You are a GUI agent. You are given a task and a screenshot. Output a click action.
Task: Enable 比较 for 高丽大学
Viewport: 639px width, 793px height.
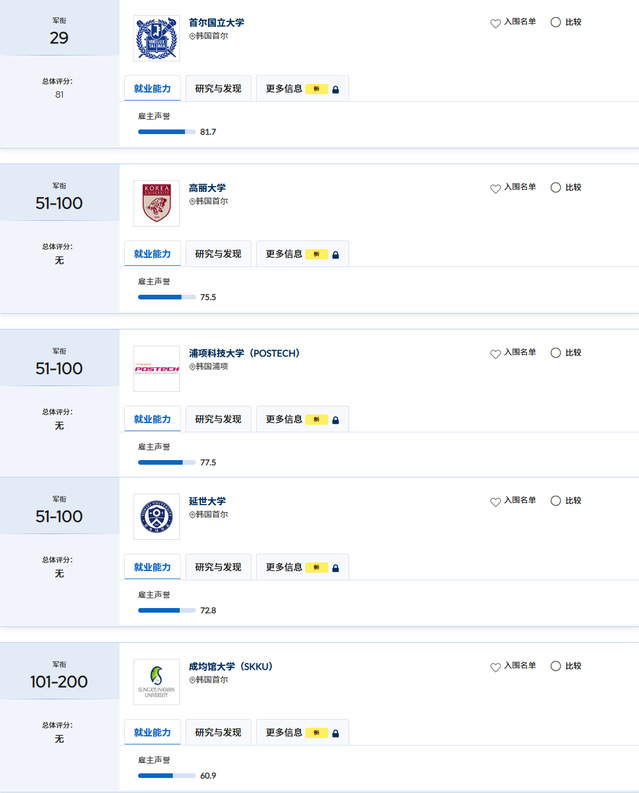556,187
